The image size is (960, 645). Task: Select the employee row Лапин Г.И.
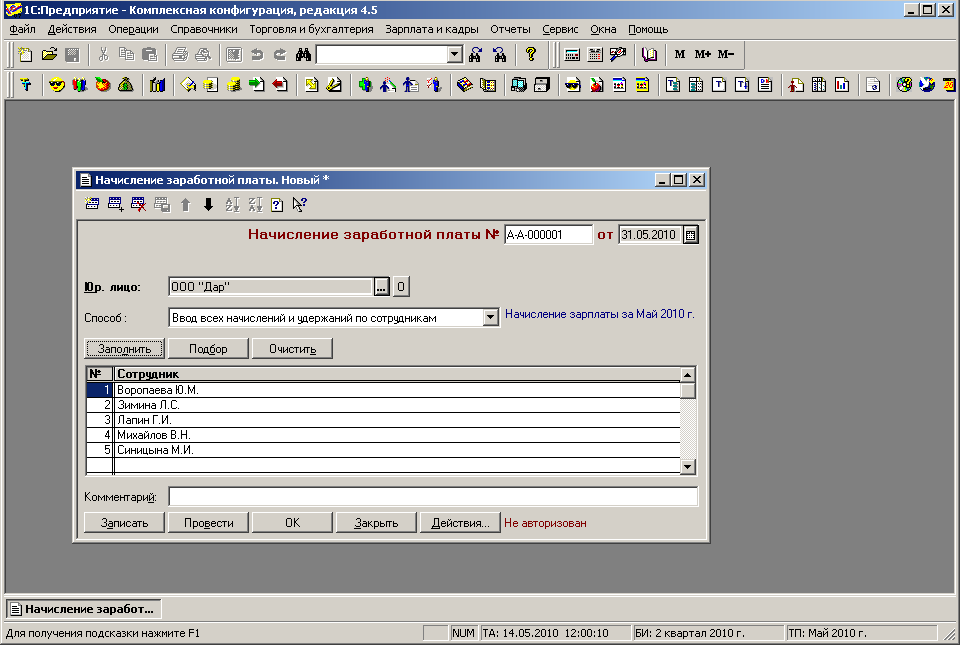383,420
